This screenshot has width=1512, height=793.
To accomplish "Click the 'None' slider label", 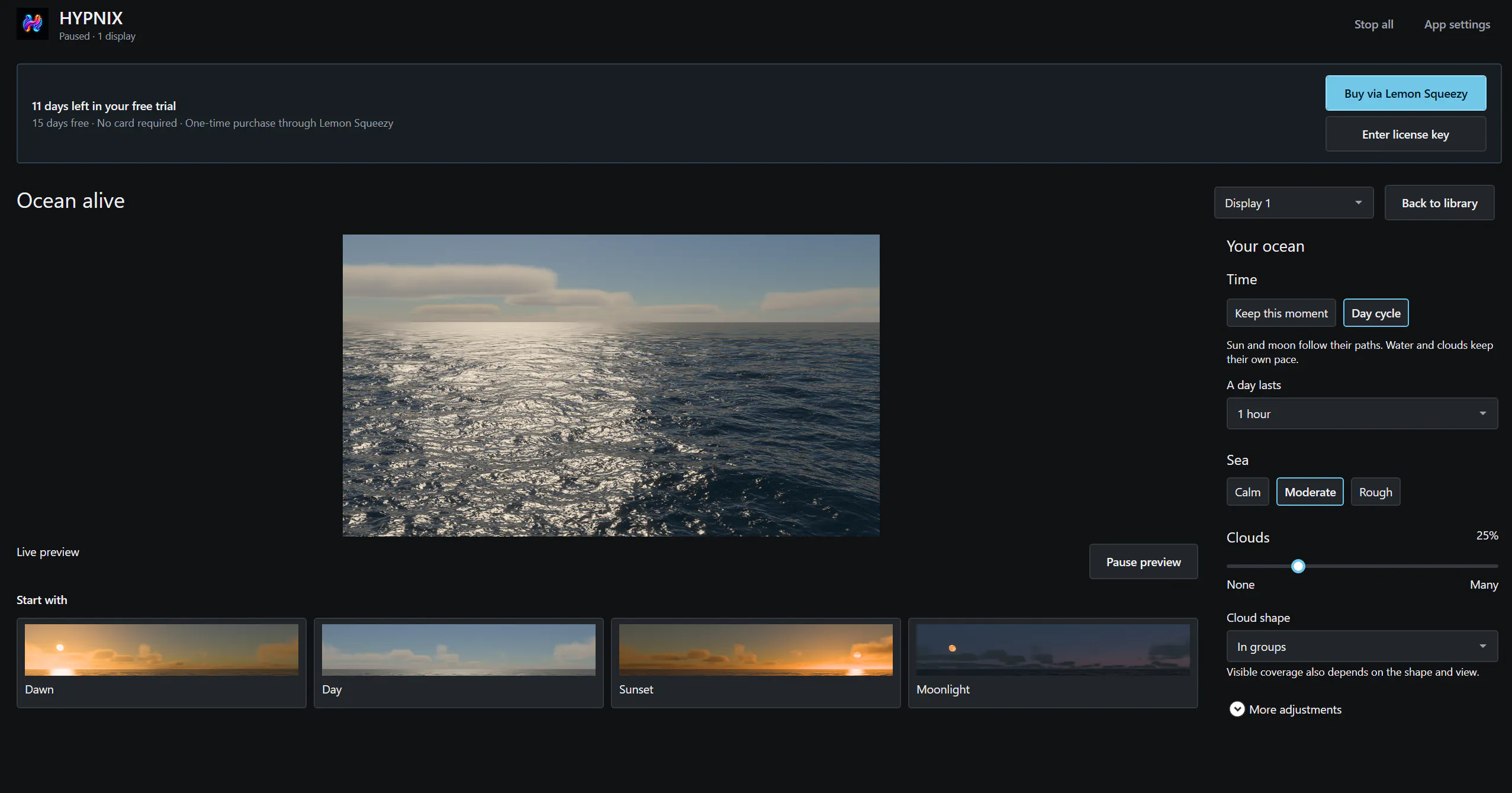I will point(1240,585).
